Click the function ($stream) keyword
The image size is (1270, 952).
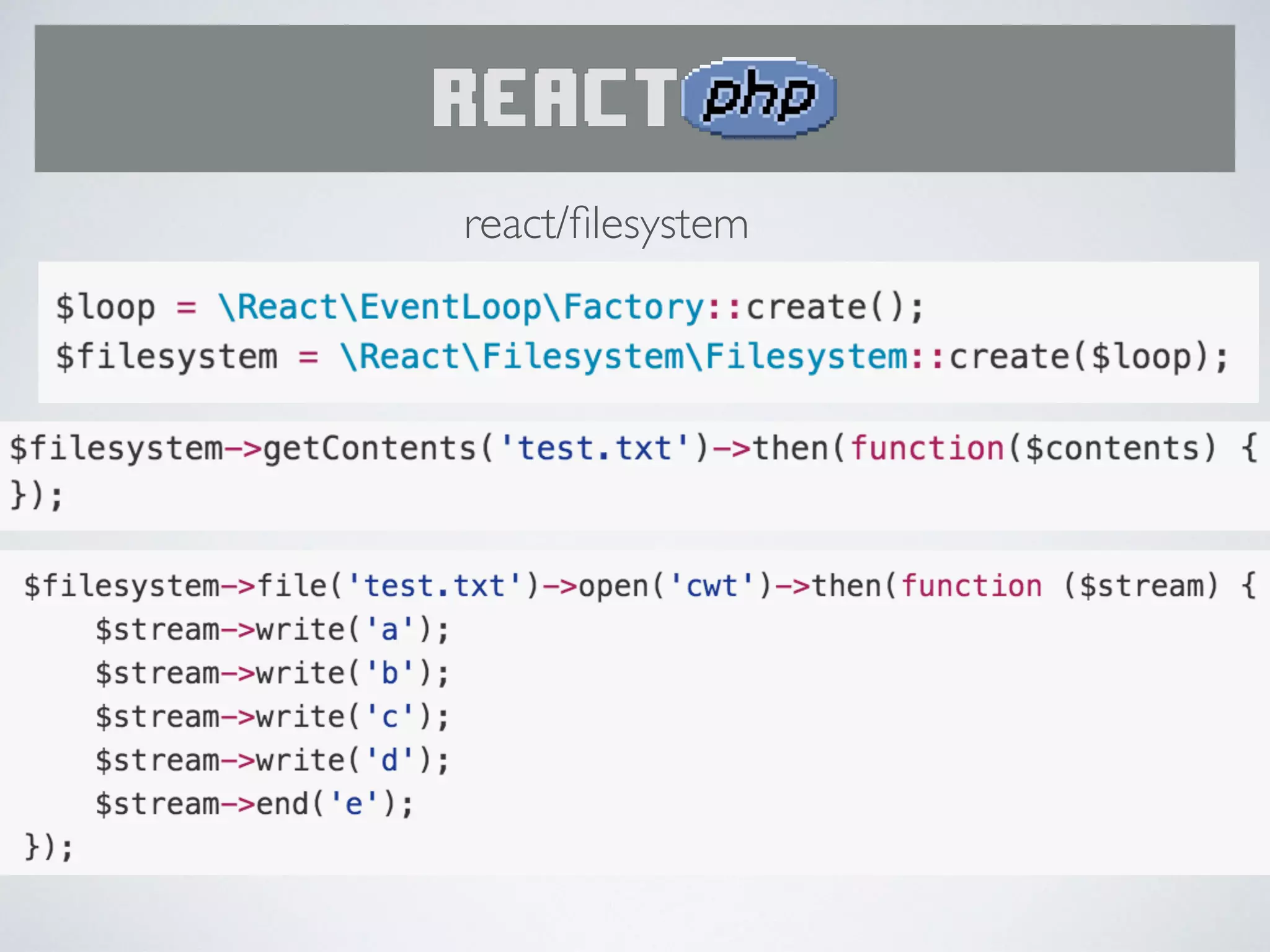[971, 586]
